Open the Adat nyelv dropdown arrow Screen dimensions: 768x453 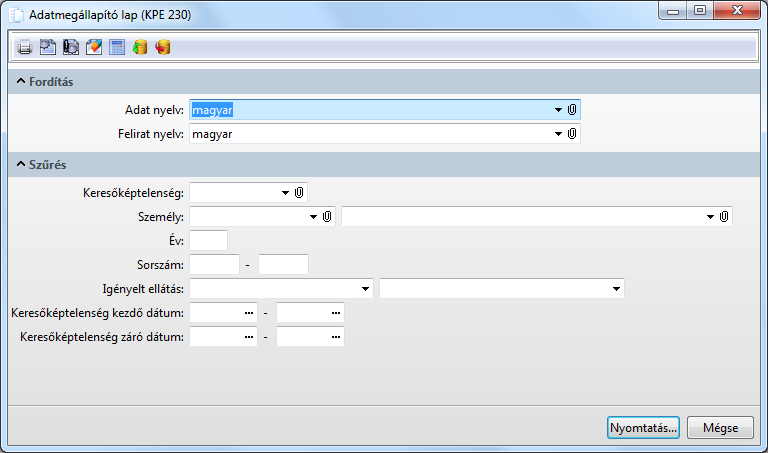pyautogui.click(x=558, y=110)
